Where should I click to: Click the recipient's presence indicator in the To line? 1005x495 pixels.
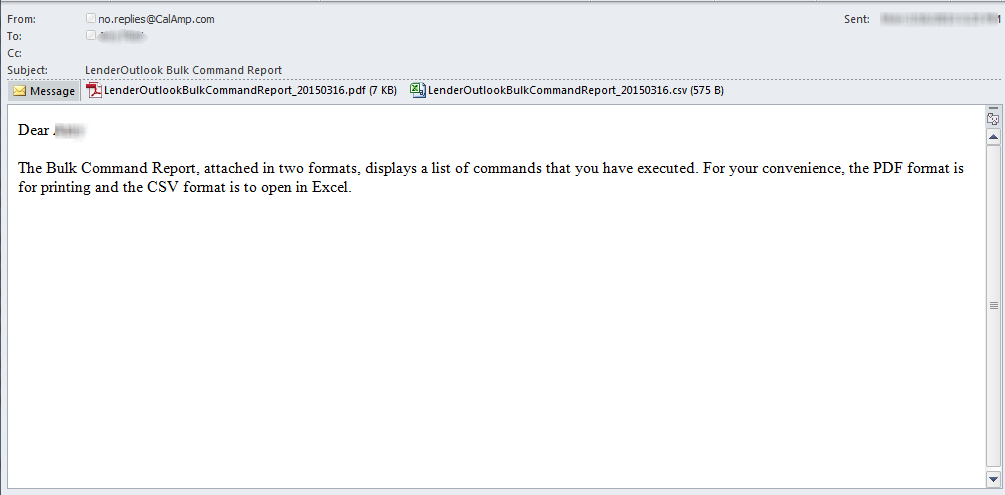click(91, 36)
